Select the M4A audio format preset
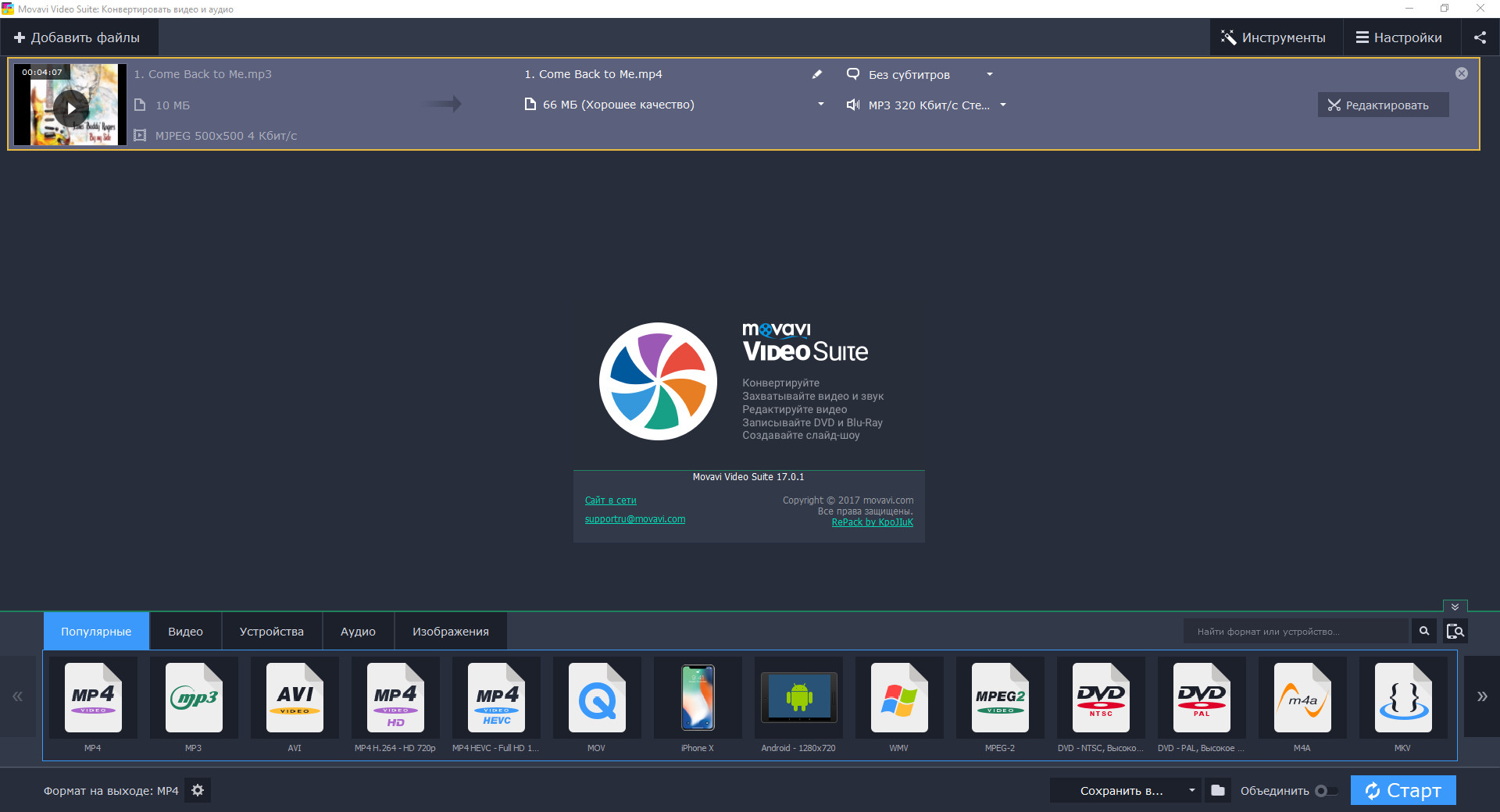1500x812 pixels. pyautogui.click(x=1302, y=697)
